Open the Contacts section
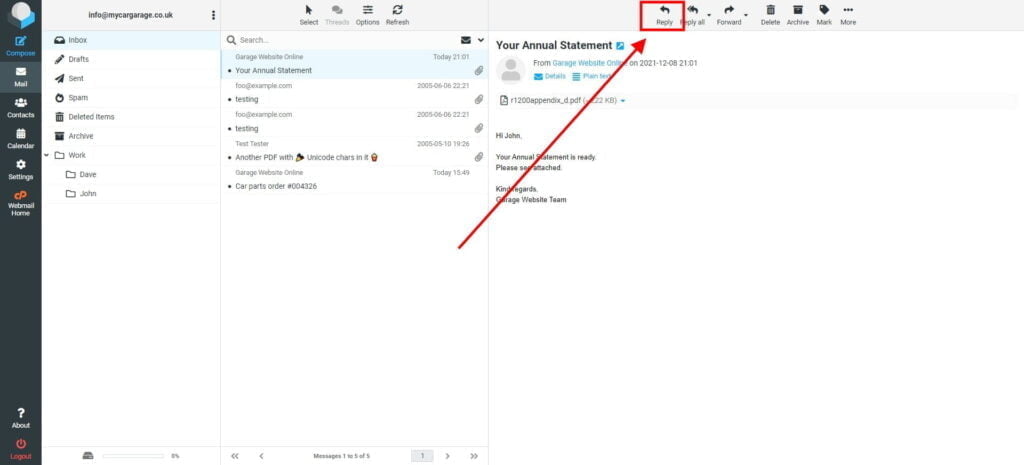Screen dimensions: 1024x465 20,108
